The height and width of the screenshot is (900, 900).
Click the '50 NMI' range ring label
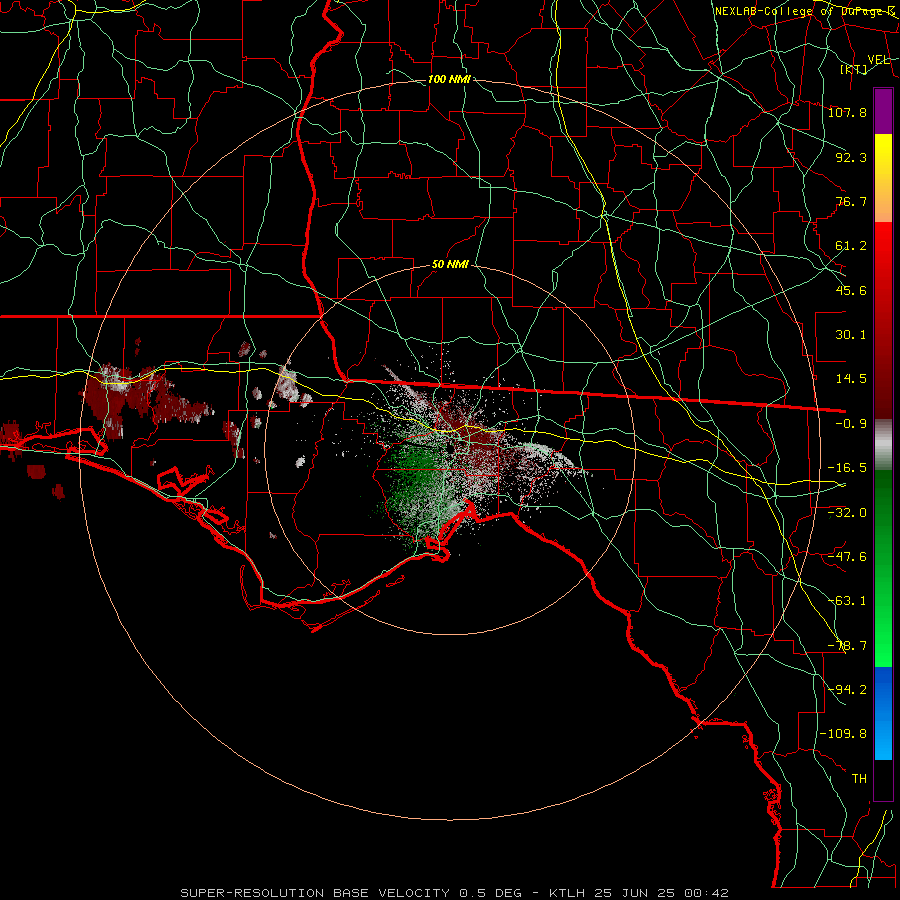[x=450, y=265]
